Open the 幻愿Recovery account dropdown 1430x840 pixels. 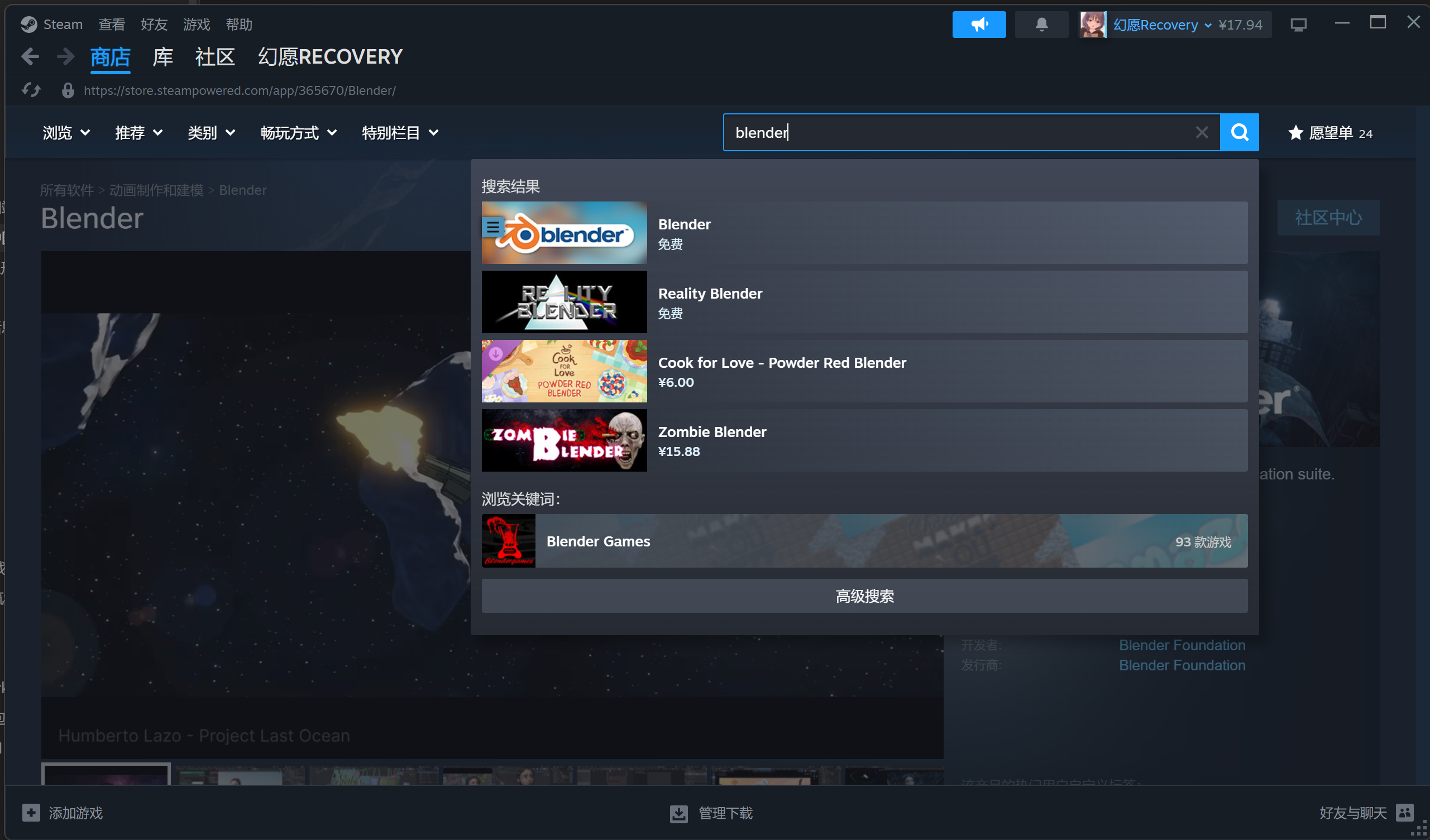pyautogui.click(x=1162, y=25)
